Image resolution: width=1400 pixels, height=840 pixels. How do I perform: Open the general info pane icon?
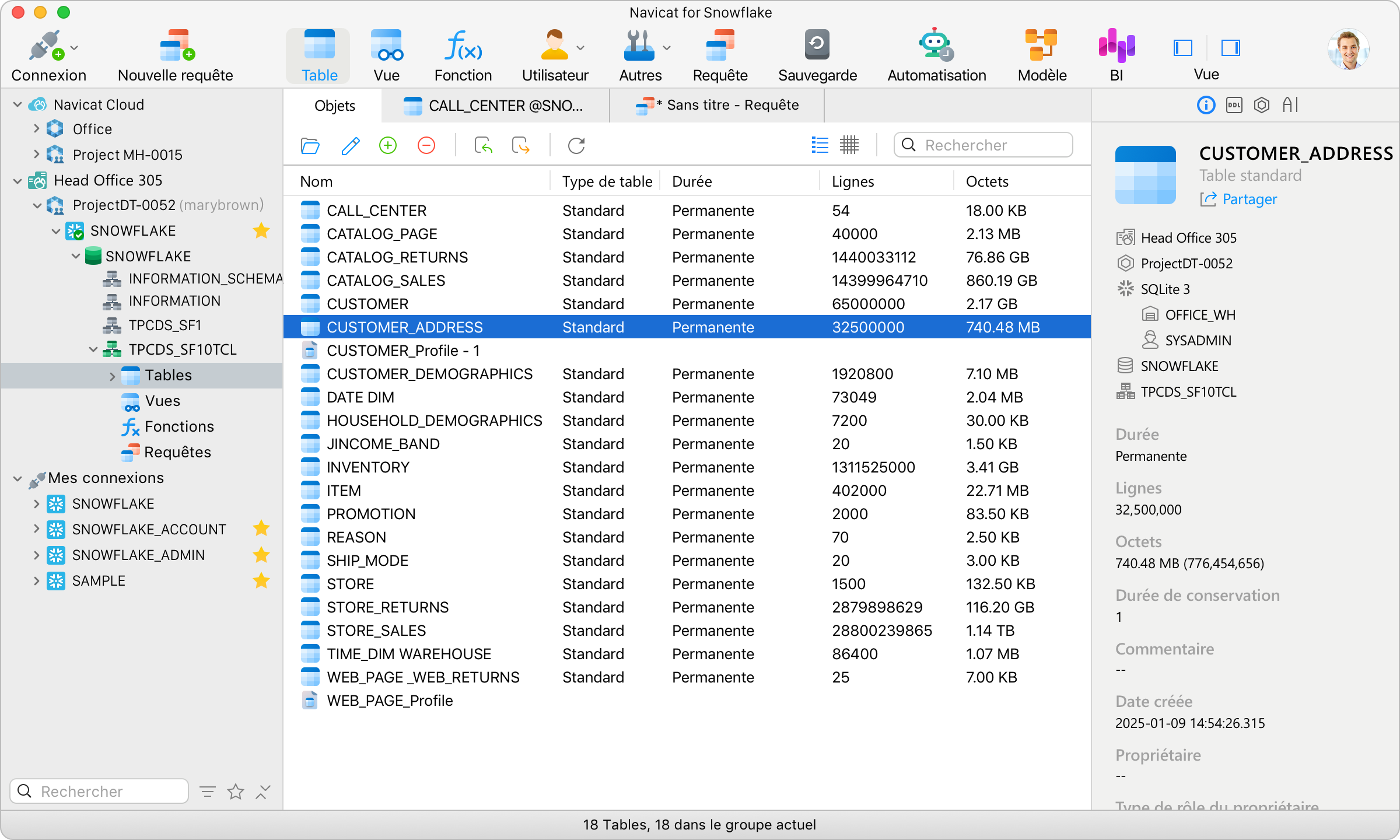coord(1206,105)
